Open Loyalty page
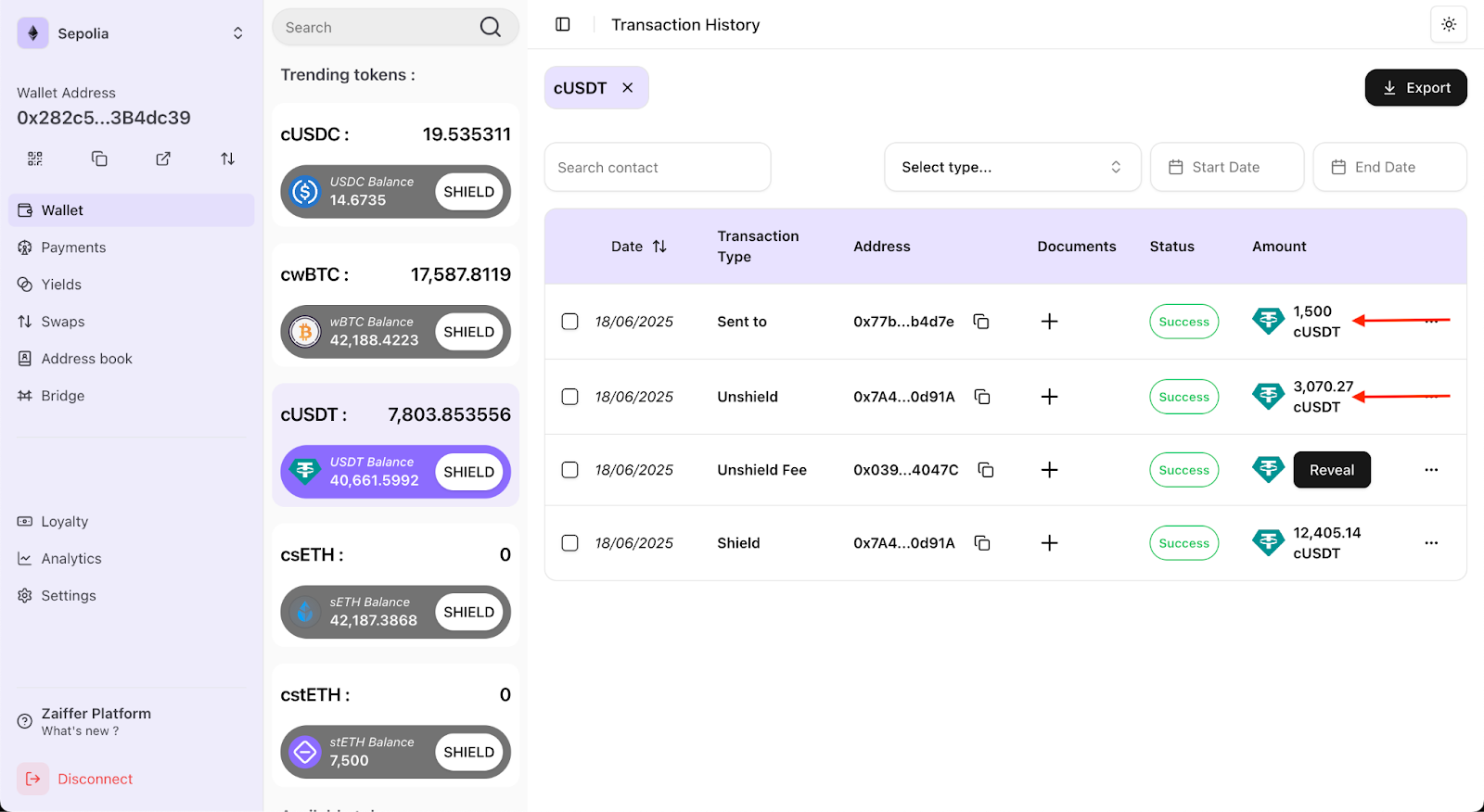This screenshot has height=812, width=1484. 132,522
